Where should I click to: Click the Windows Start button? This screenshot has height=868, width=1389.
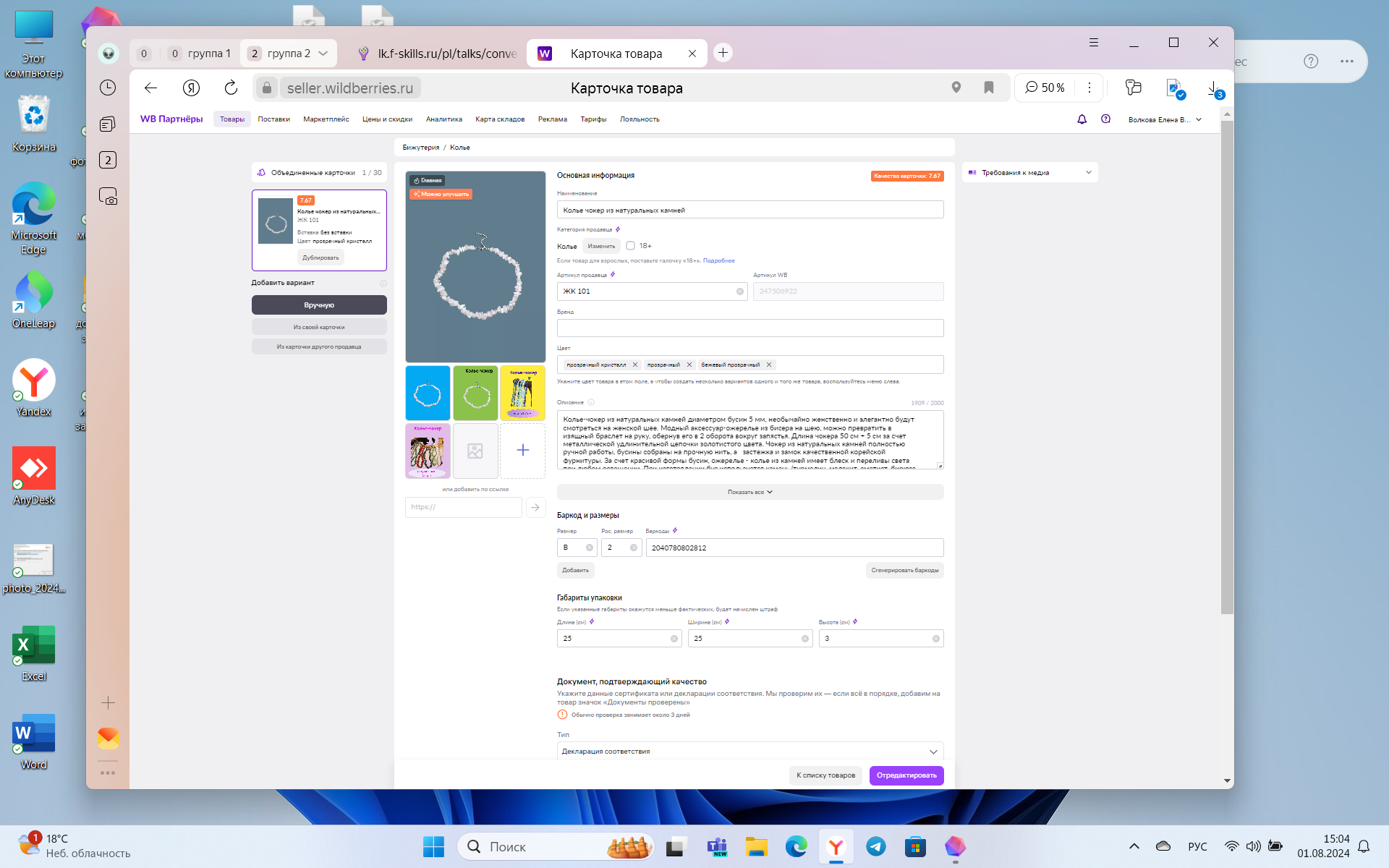(433, 846)
